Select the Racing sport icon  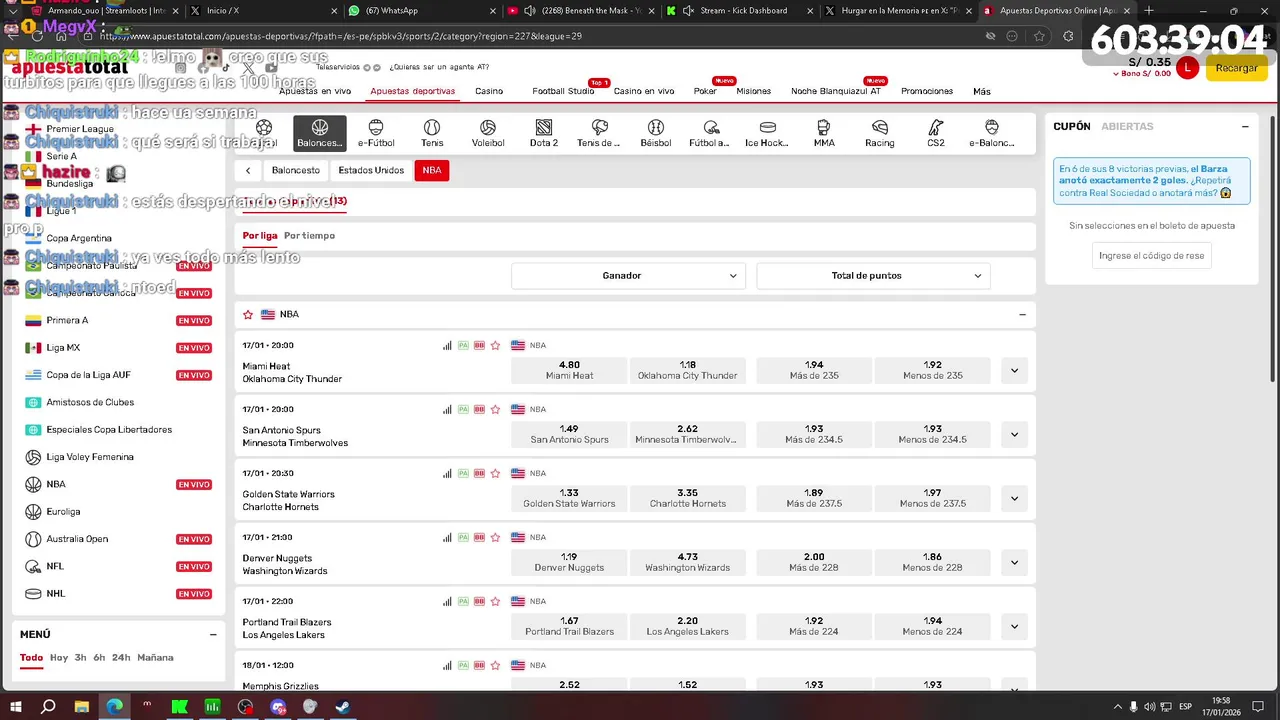[880, 133]
